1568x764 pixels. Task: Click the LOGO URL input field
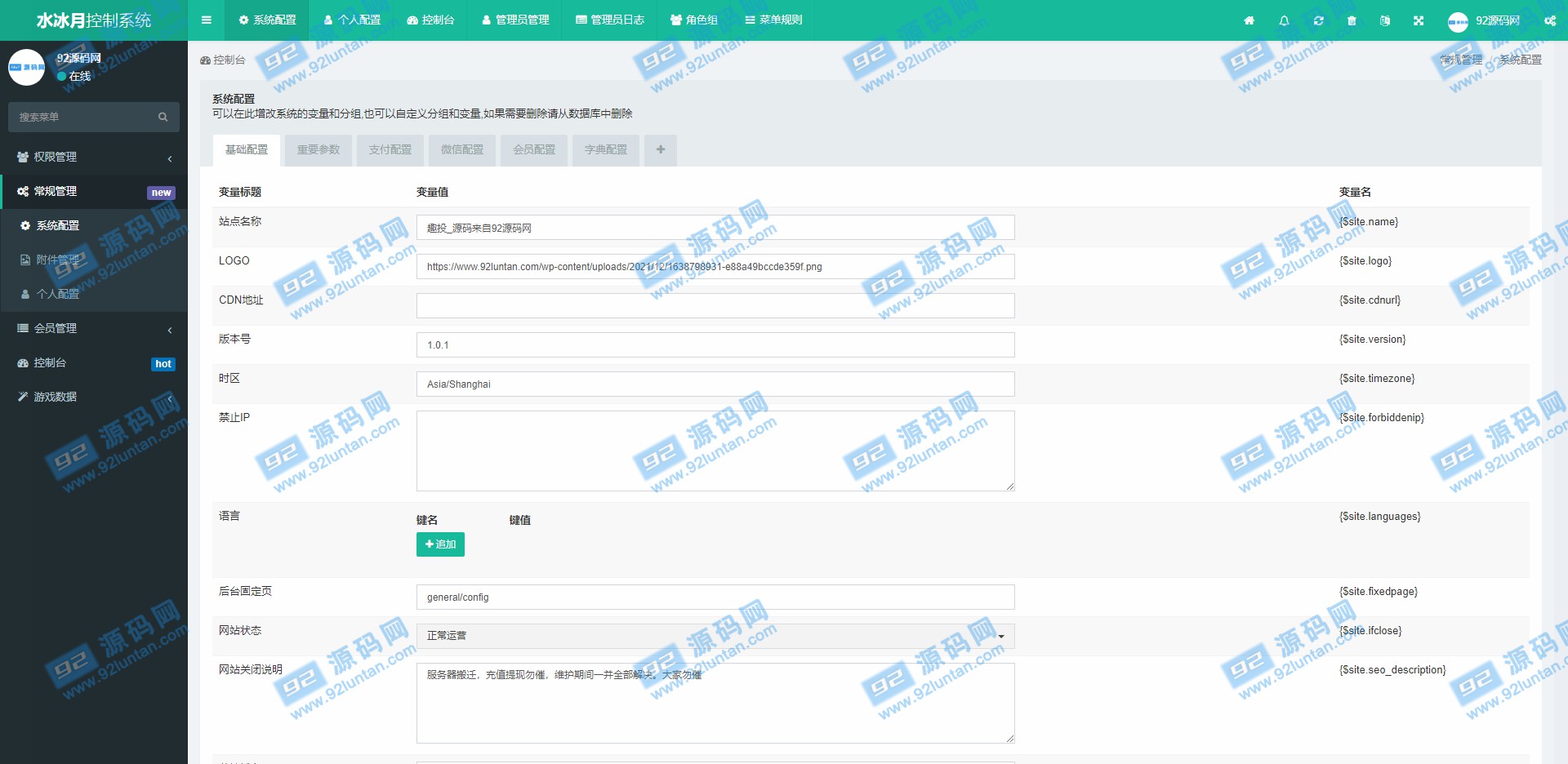pyautogui.click(x=715, y=267)
